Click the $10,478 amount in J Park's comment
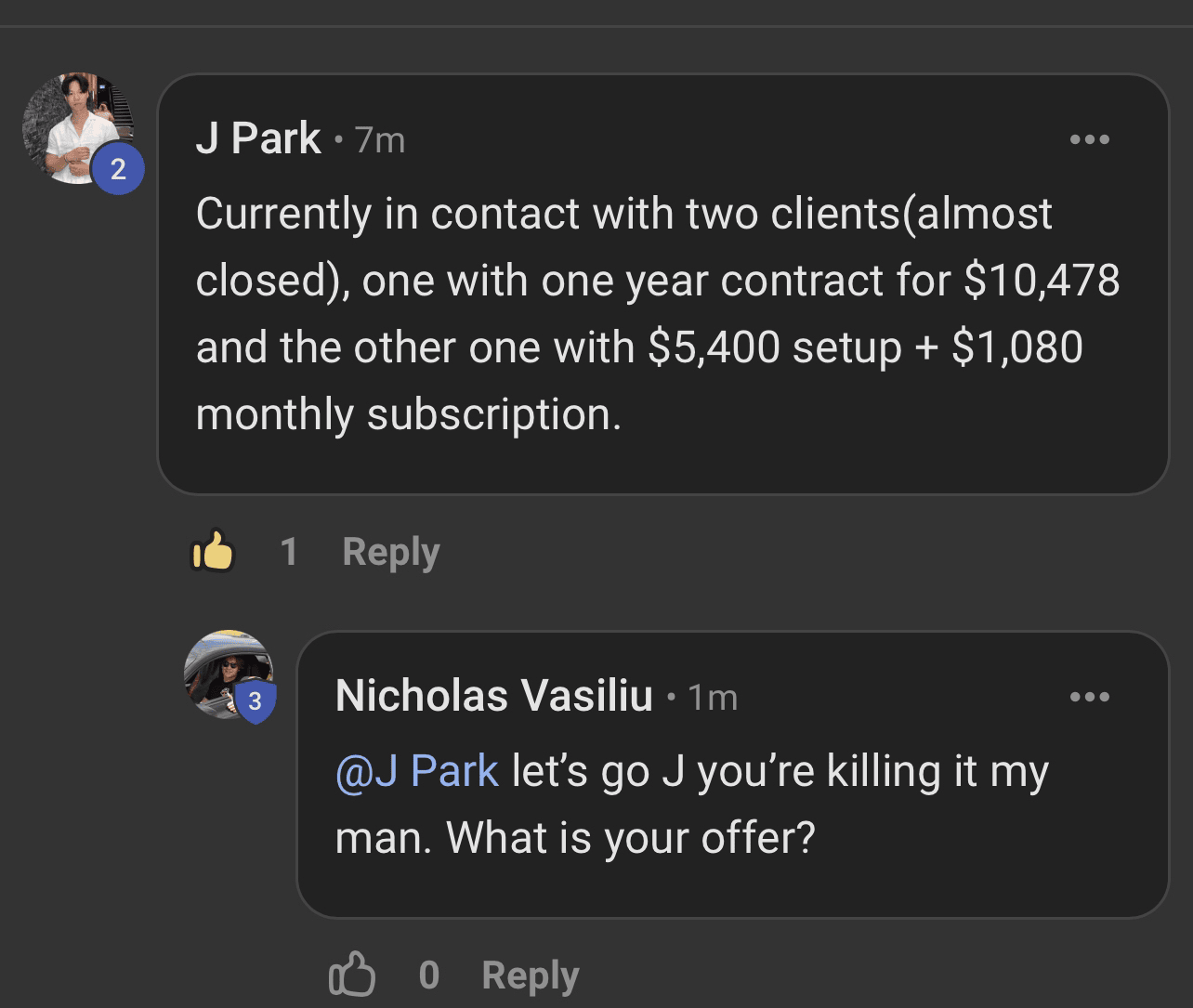This screenshot has height=1008, width=1193. [1042, 281]
